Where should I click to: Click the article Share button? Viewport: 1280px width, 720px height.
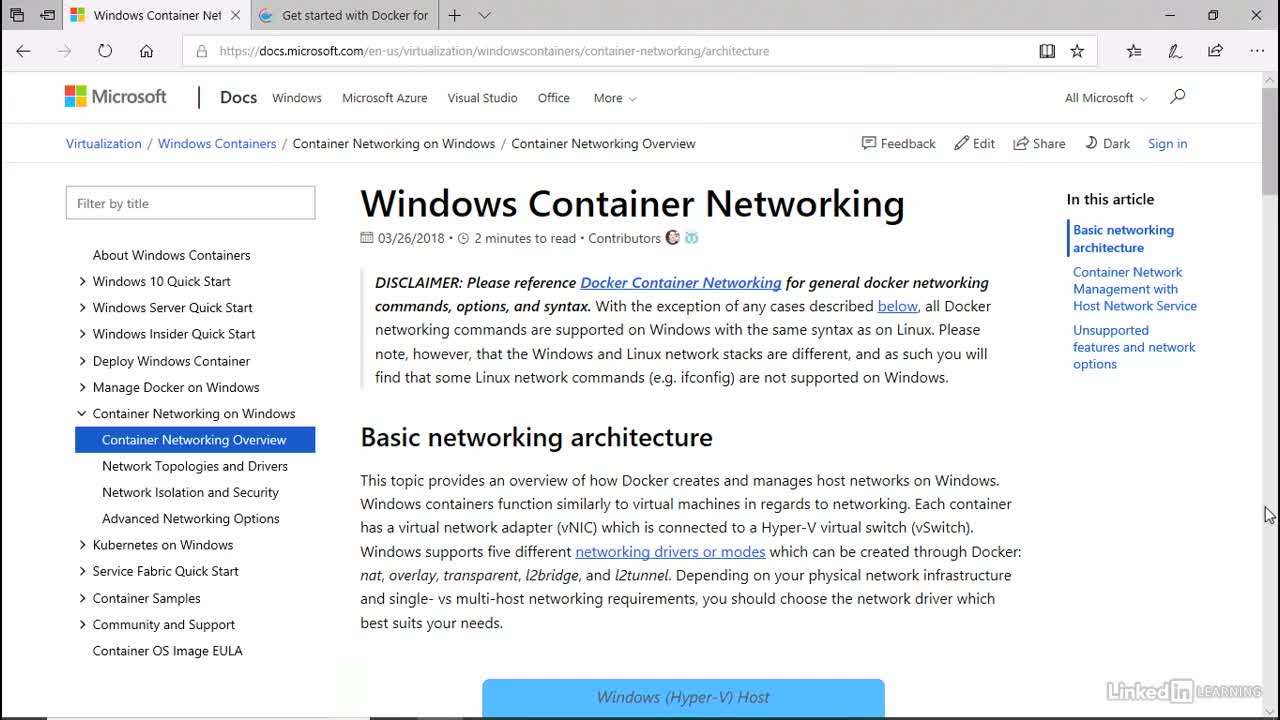1039,144
